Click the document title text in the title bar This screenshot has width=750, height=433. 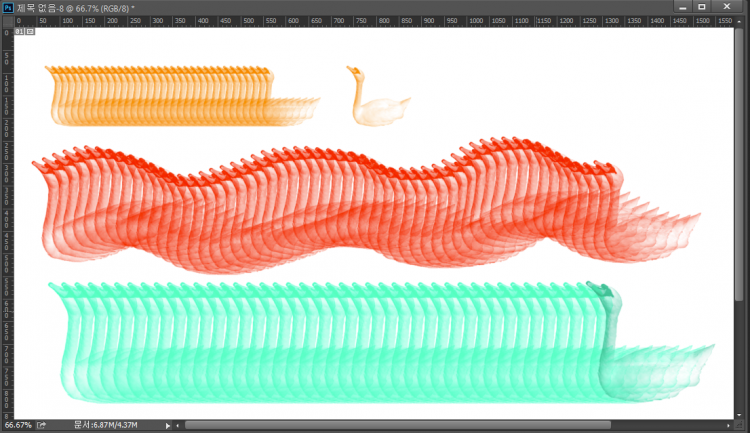coord(76,8)
